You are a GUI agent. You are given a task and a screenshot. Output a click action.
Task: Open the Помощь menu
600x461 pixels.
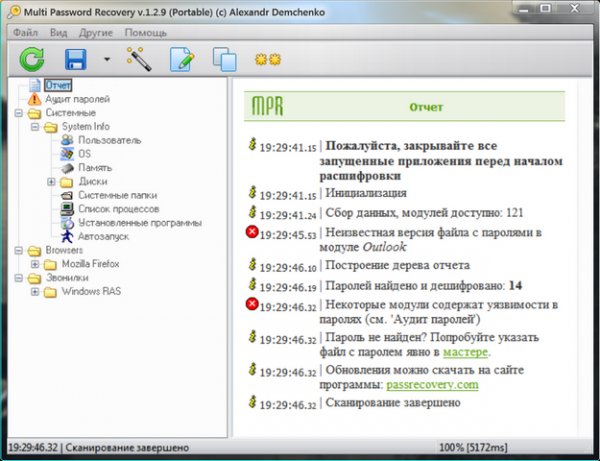(145, 33)
